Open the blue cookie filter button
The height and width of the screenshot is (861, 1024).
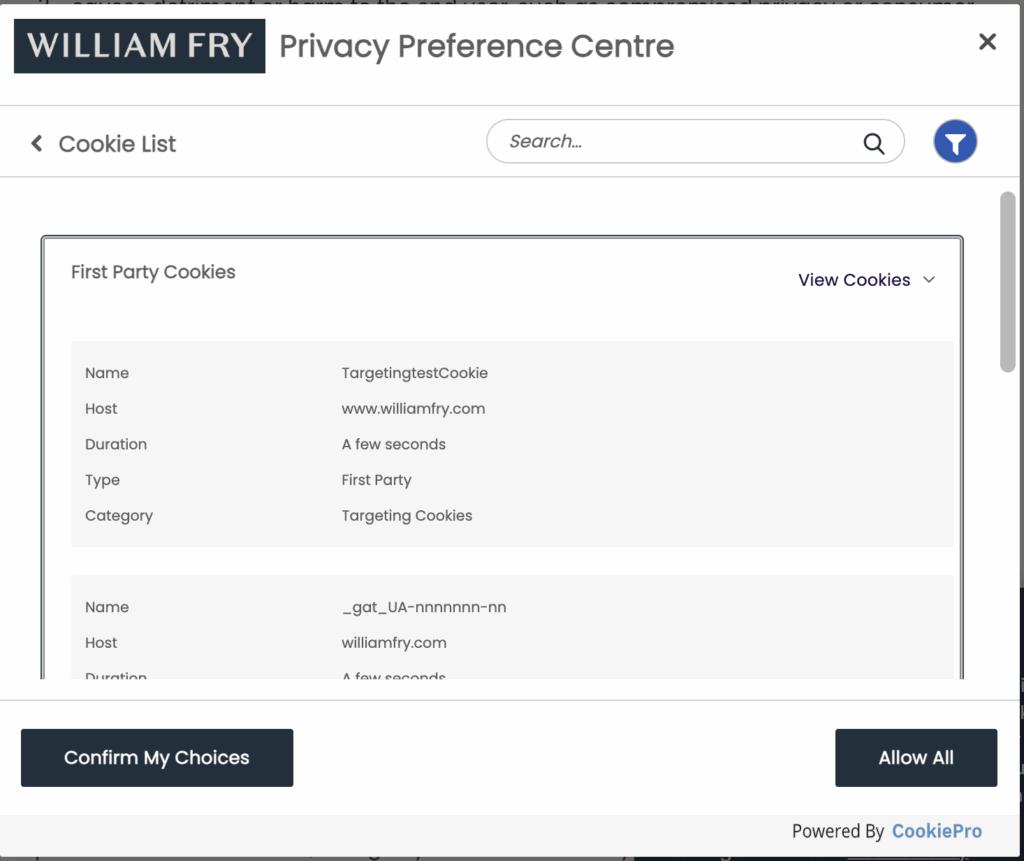[955, 143]
